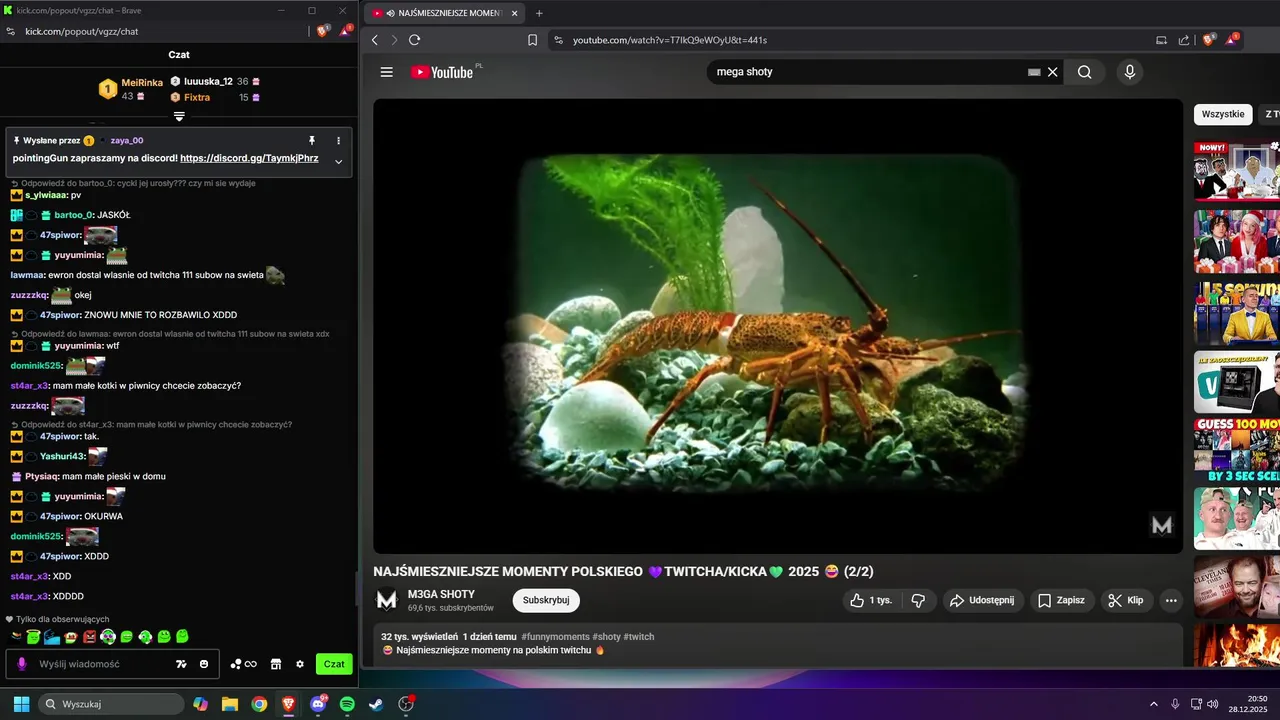Open the M3GA SHOTY channel avatar
Viewport: 1280px width, 720px height.
point(386,600)
